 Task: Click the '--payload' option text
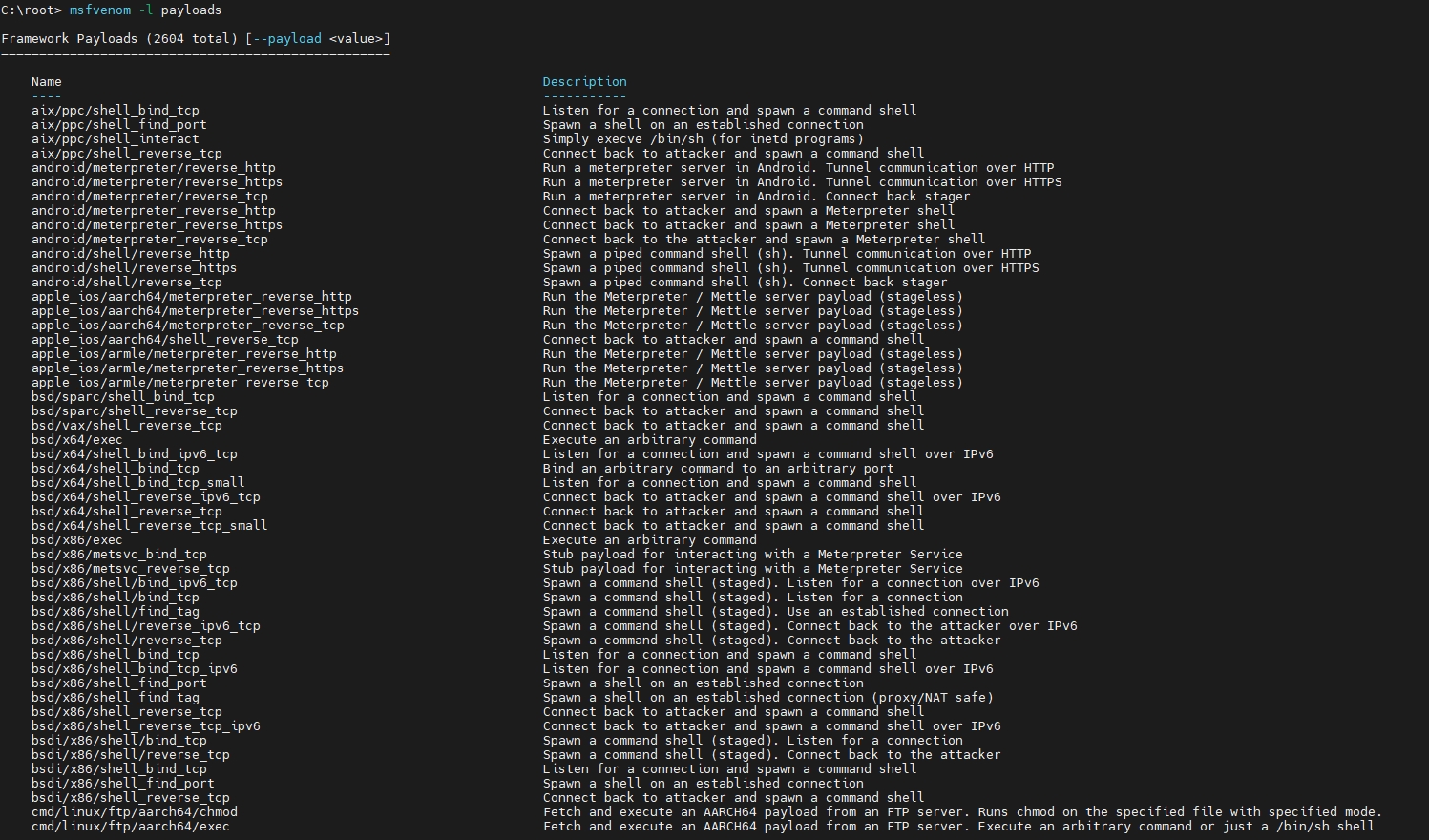click(x=286, y=39)
